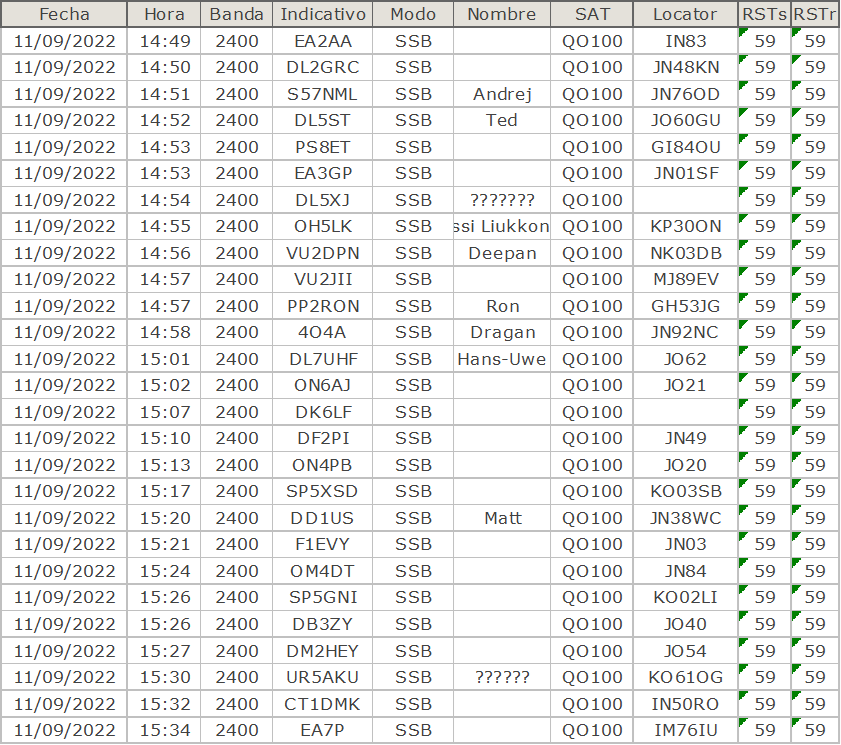Click green marker in EA2AA RSTs cell
This screenshot has width=841, height=745.
(743, 33)
